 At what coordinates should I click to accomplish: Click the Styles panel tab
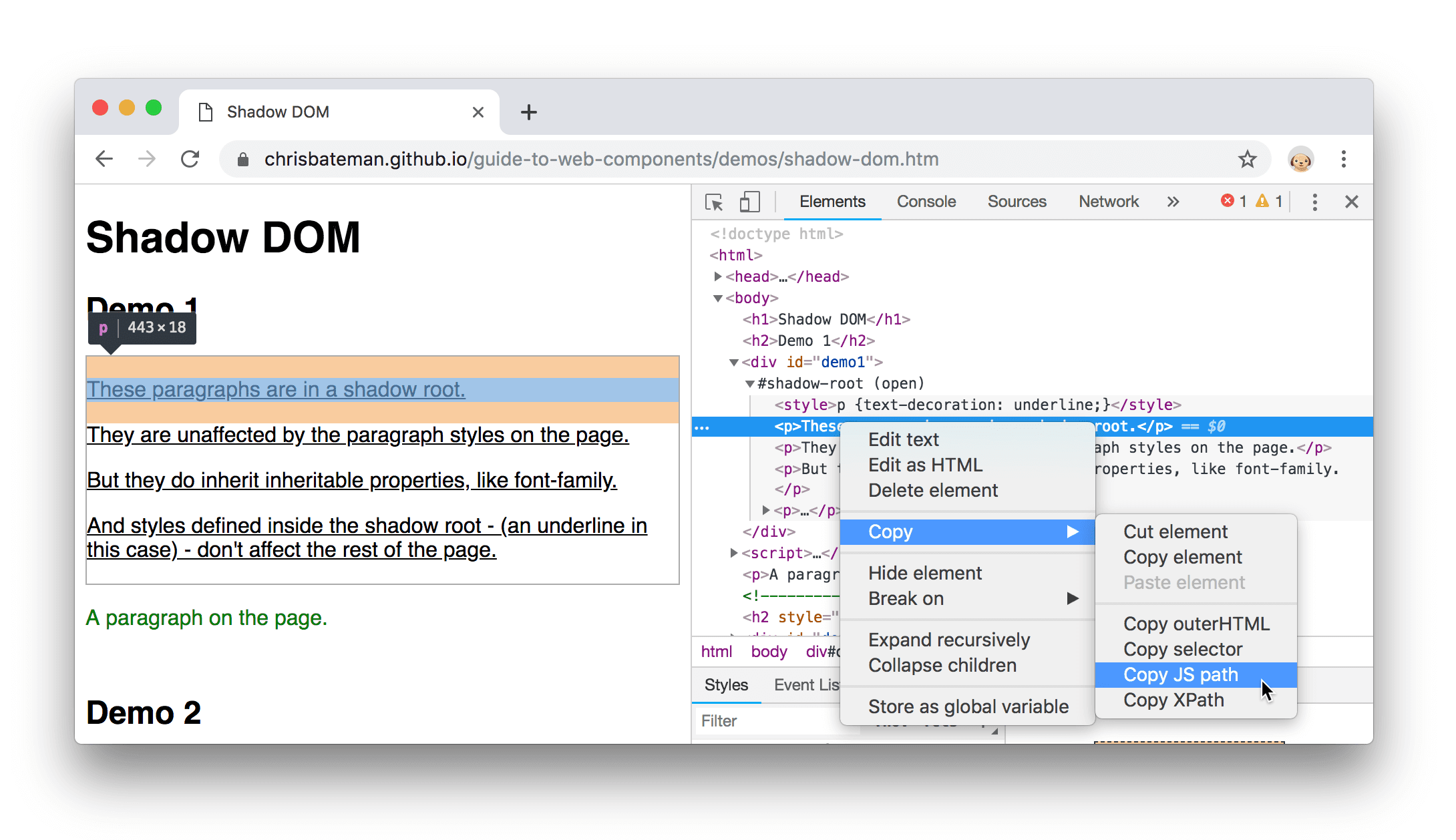pos(726,684)
